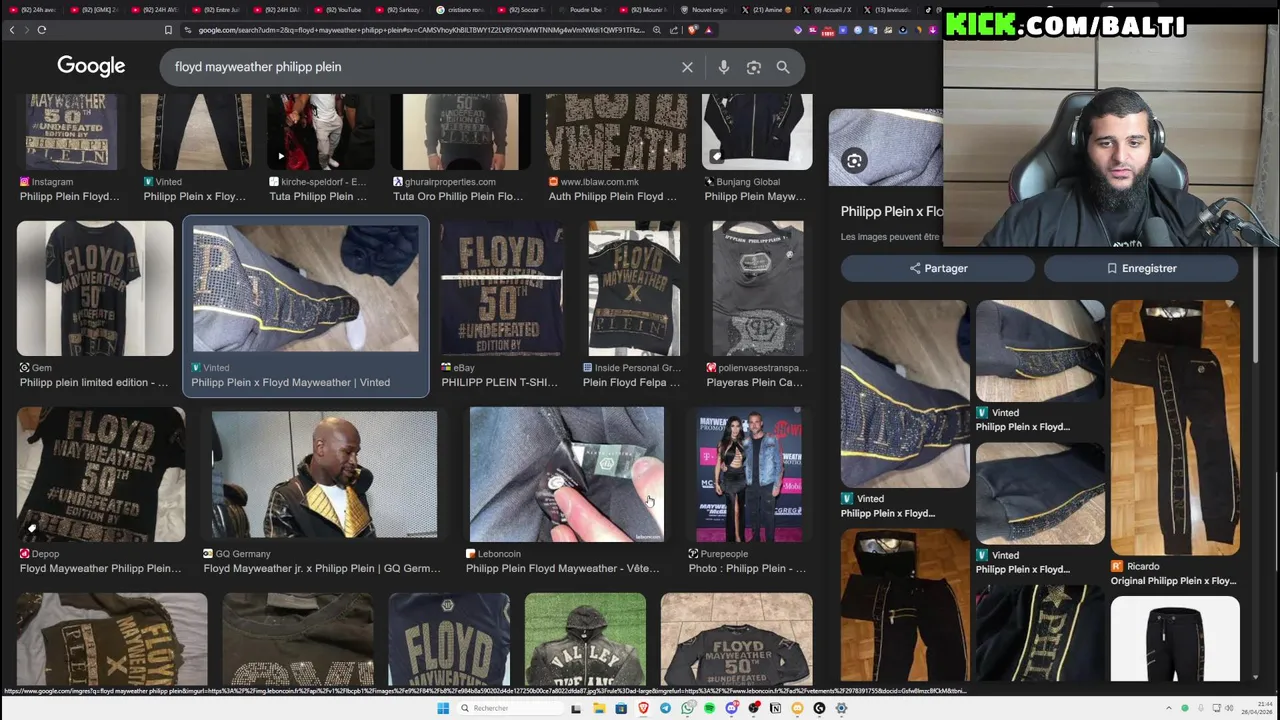Open the Inside Personal Gr... hoodie thumbnail

coord(634,288)
